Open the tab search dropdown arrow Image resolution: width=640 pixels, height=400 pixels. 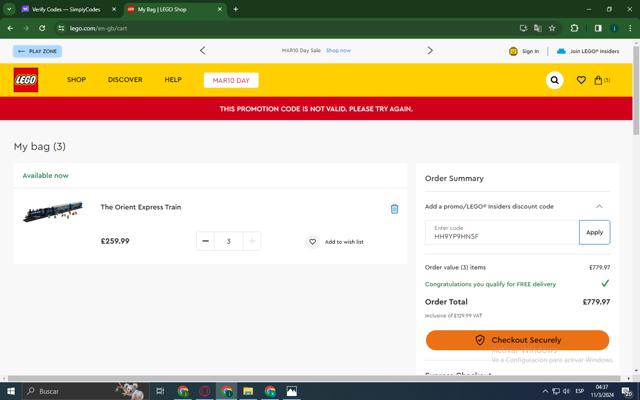pyautogui.click(x=9, y=9)
